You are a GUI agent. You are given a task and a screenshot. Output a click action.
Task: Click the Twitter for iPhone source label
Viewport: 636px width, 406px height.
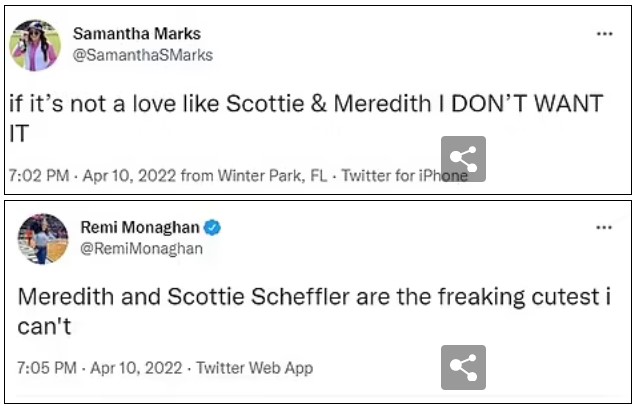click(404, 176)
